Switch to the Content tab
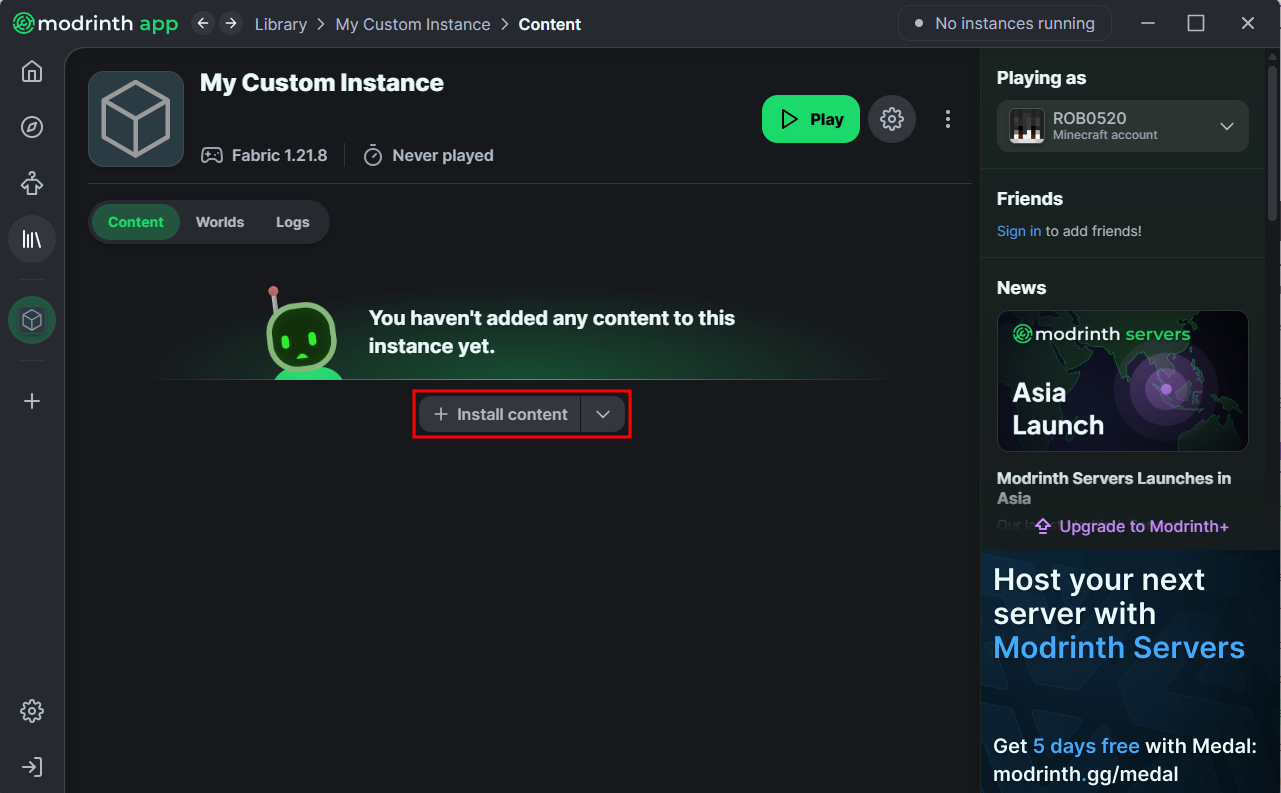The width and height of the screenshot is (1281, 793). click(136, 222)
